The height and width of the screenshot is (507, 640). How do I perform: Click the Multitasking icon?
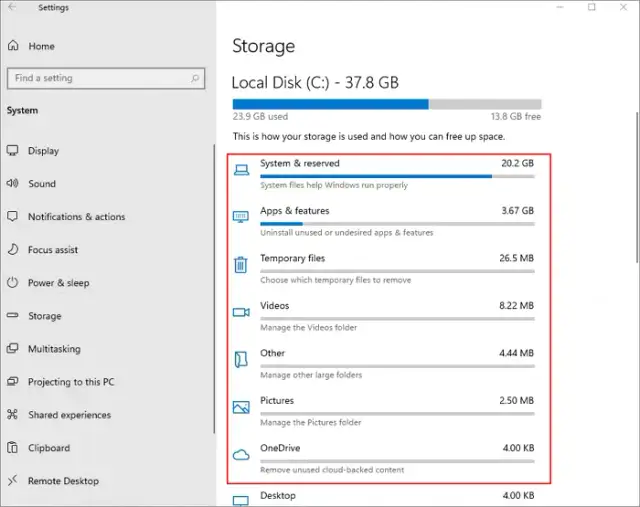coord(13,348)
